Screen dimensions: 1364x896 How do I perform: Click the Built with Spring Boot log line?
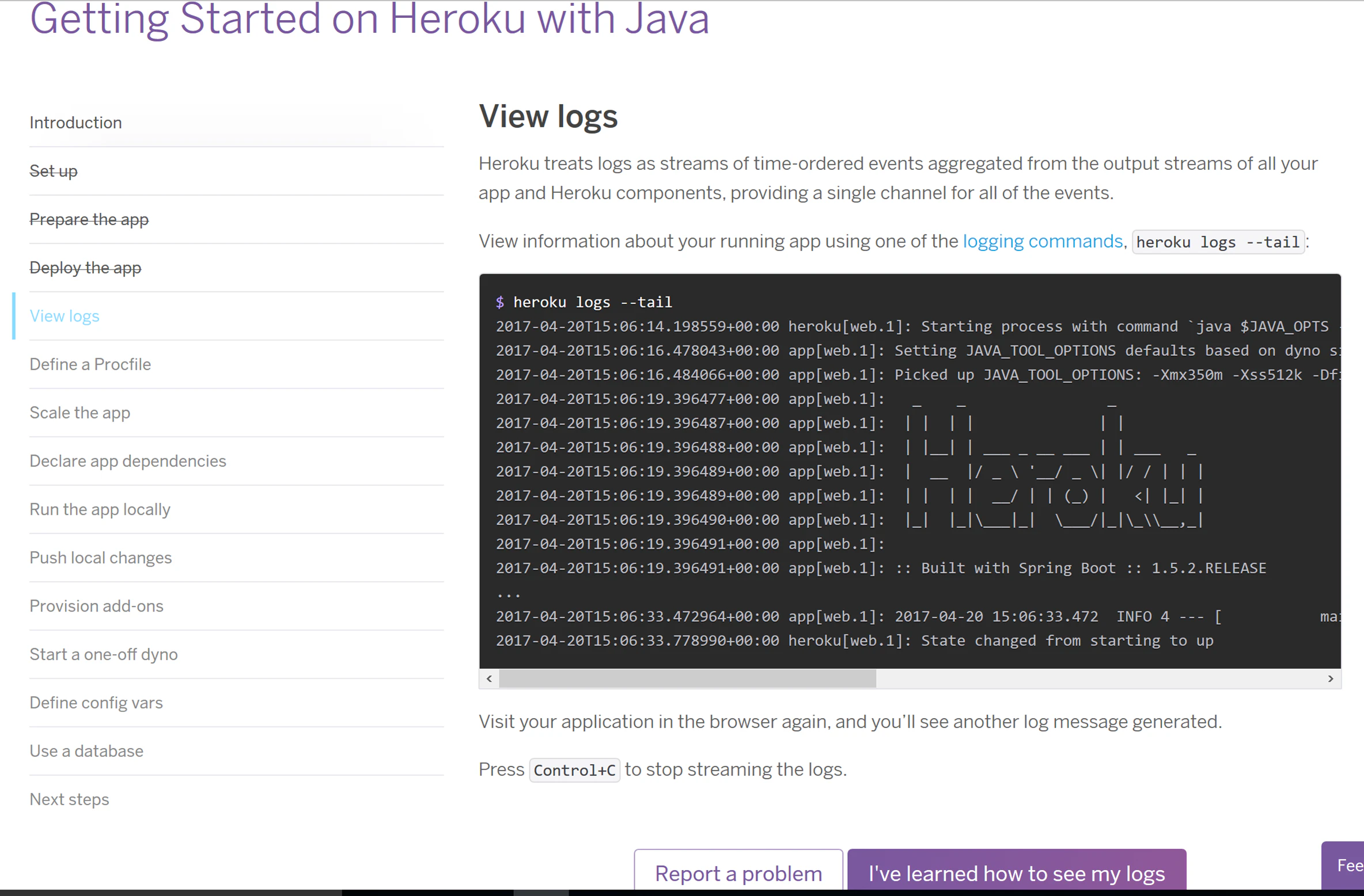tap(881, 568)
